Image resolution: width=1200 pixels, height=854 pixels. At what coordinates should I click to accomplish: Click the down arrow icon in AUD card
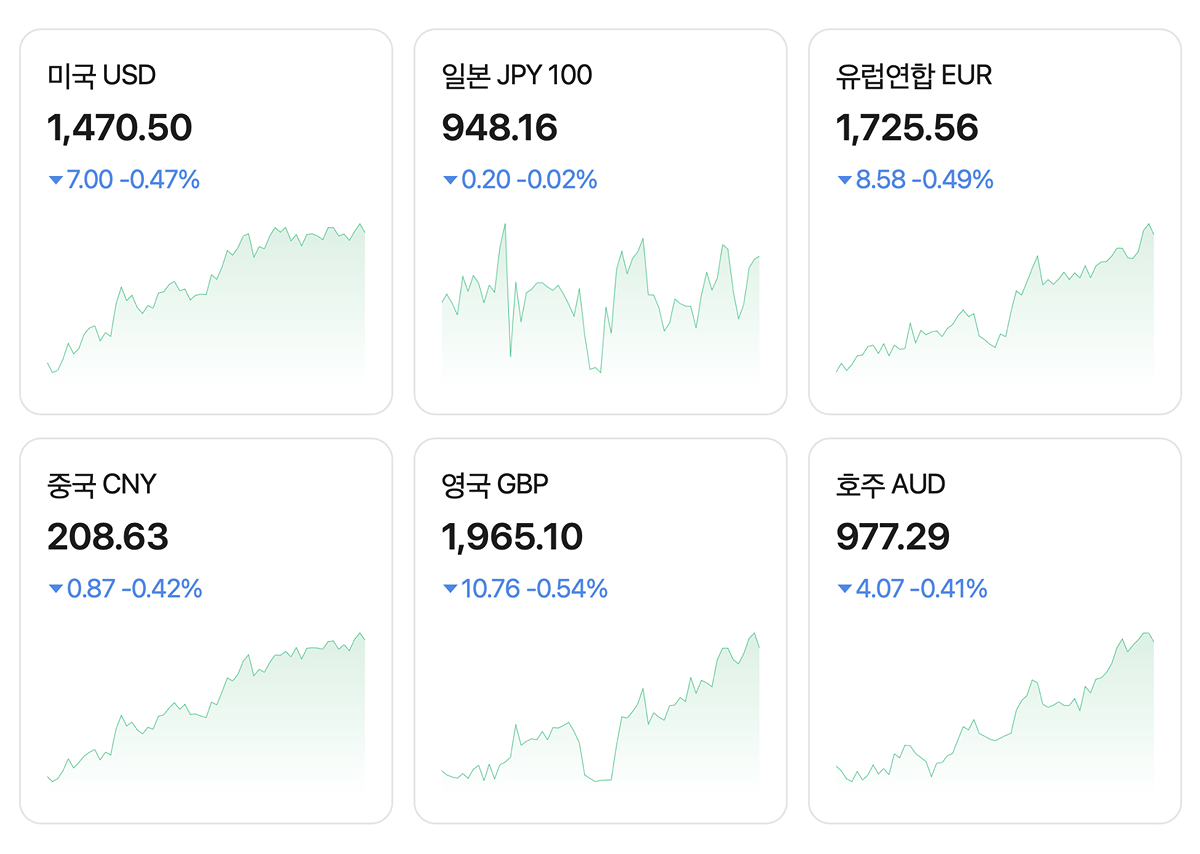tap(844, 590)
